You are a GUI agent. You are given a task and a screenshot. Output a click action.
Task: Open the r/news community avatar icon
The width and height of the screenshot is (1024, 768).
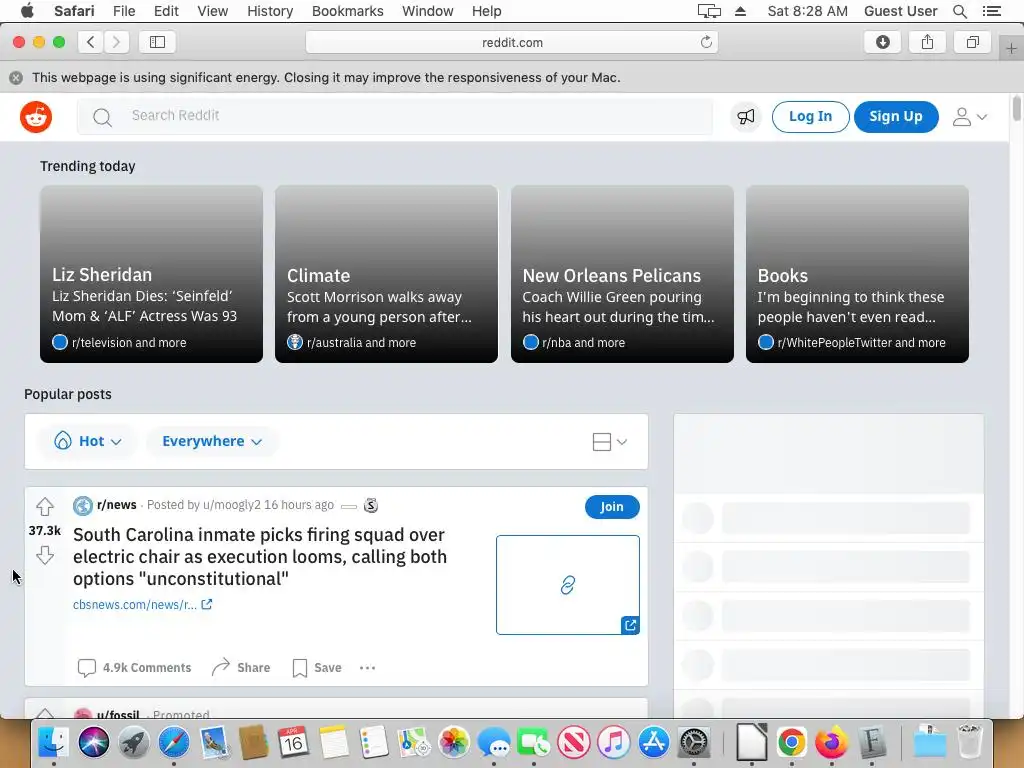(x=82, y=505)
